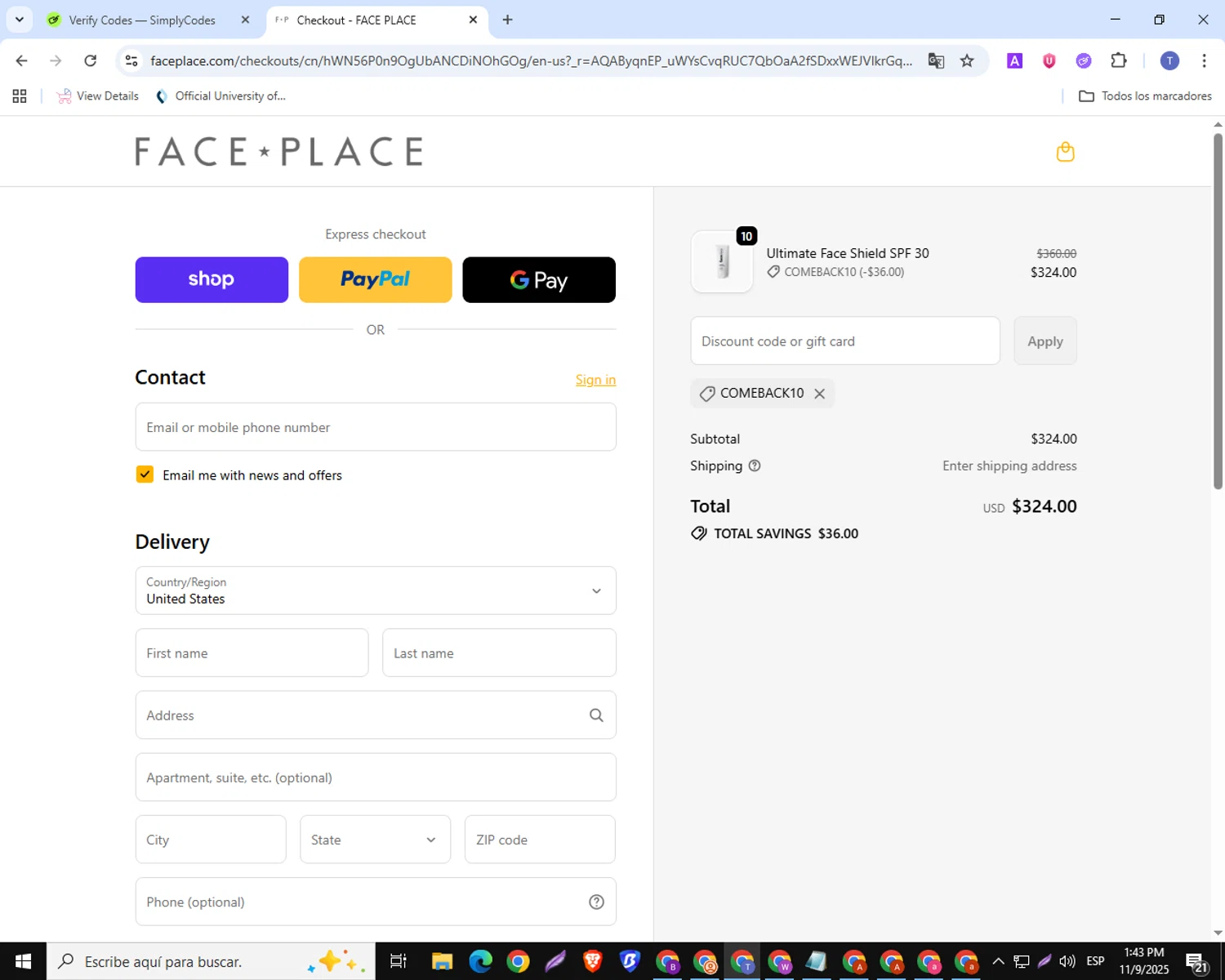Viewport: 1225px width, 980px height.
Task: Click the Sign in link
Action: click(x=595, y=380)
